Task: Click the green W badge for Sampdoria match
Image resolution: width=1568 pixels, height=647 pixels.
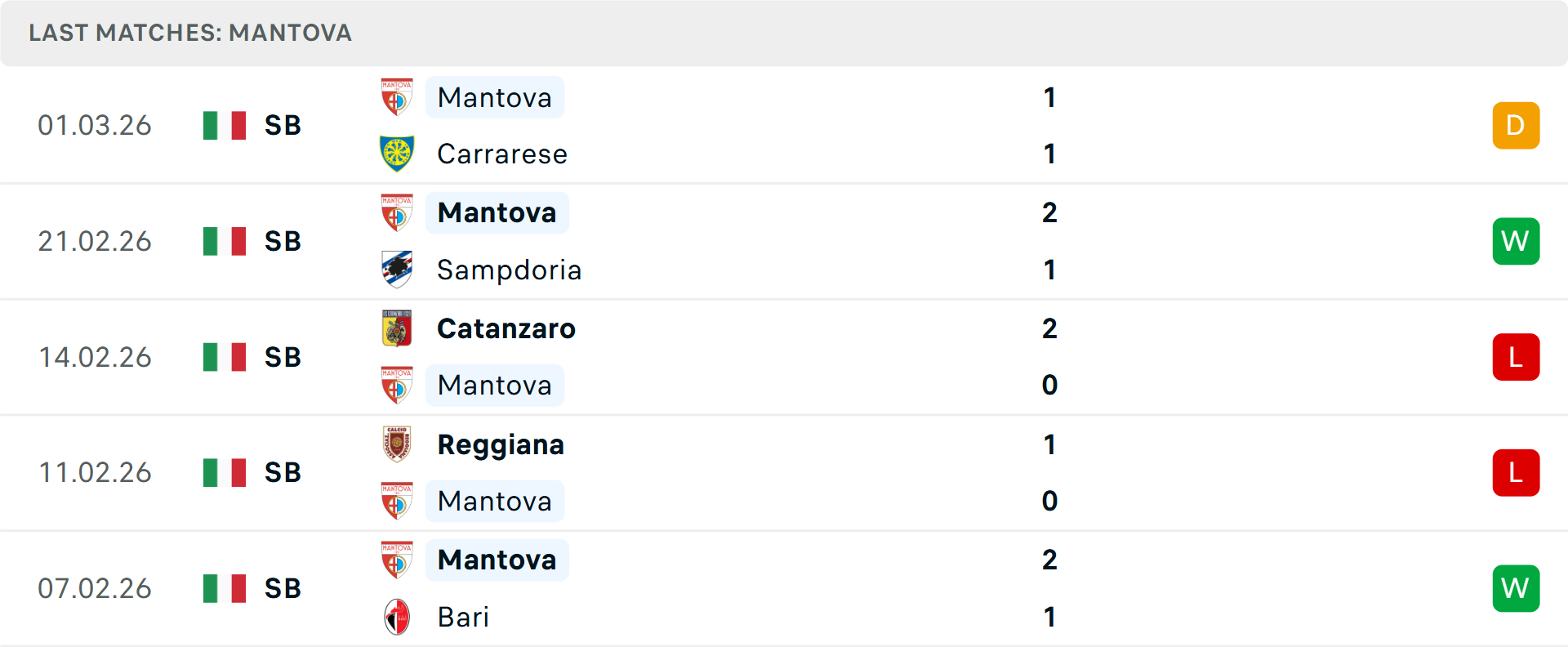Action: pos(1515,241)
